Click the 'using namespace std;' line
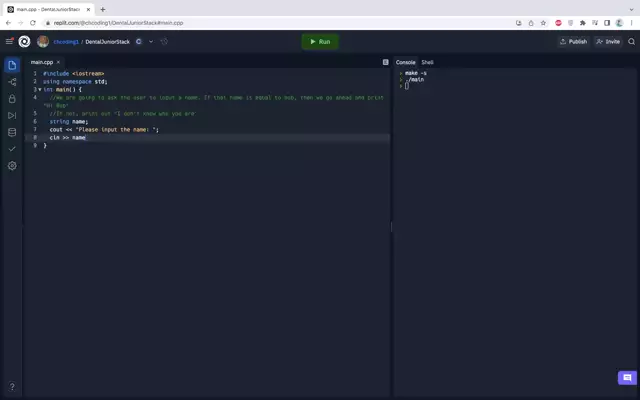This screenshot has height=400, width=640. 75,82
